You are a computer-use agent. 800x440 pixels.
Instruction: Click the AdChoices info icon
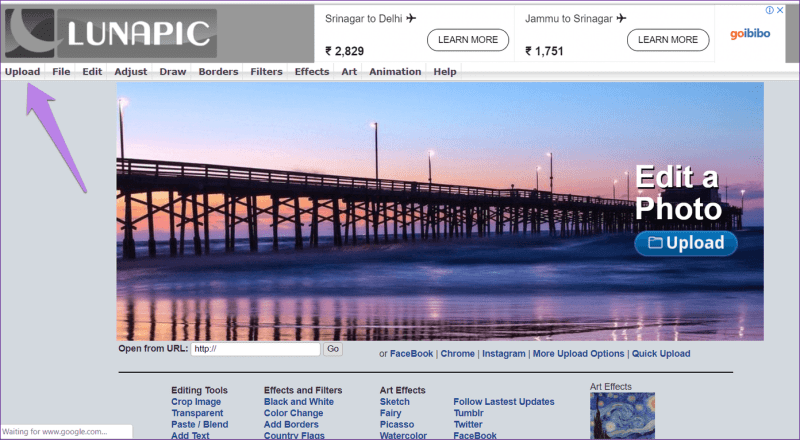[769, 11]
